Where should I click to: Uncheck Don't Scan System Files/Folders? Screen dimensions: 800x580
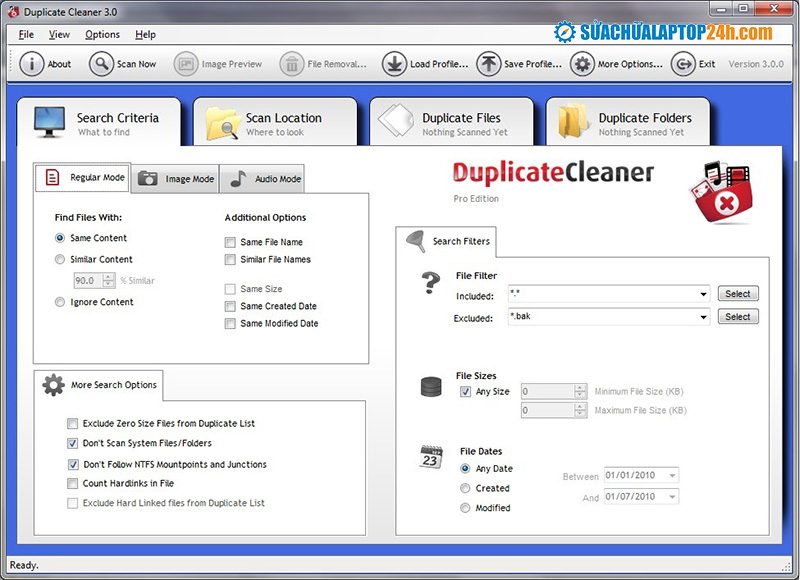coord(73,443)
